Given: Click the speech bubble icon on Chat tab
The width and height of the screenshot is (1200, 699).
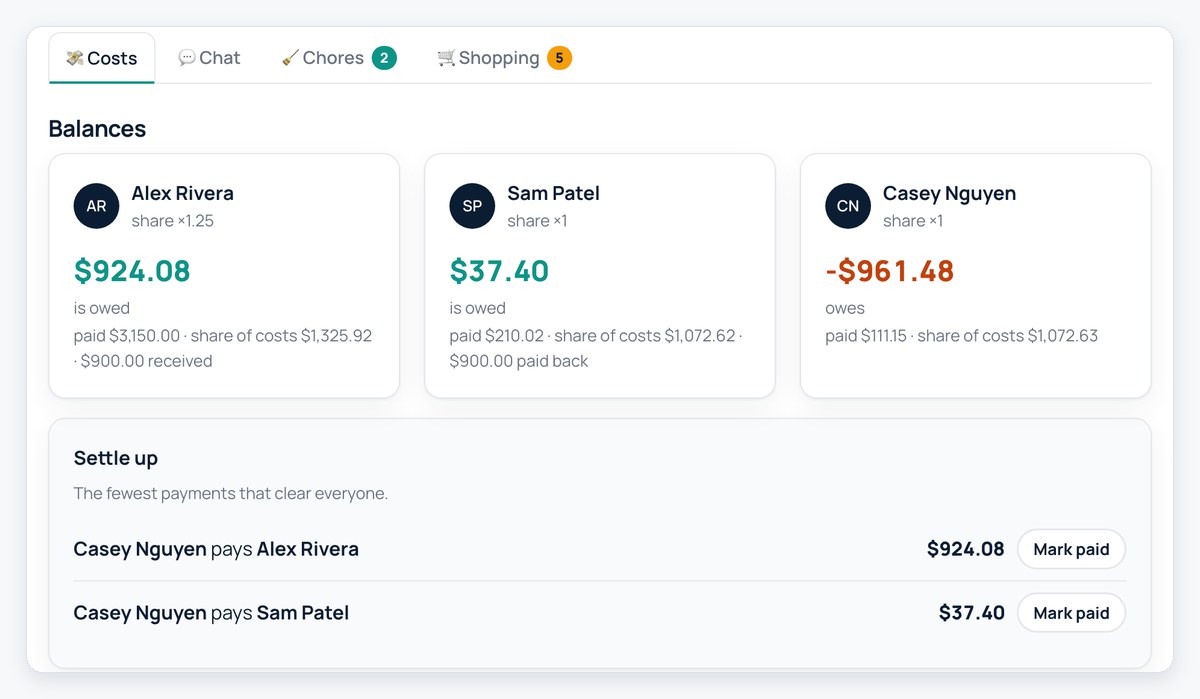Looking at the screenshot, I should pyautogui.click(x=187, y=58).
